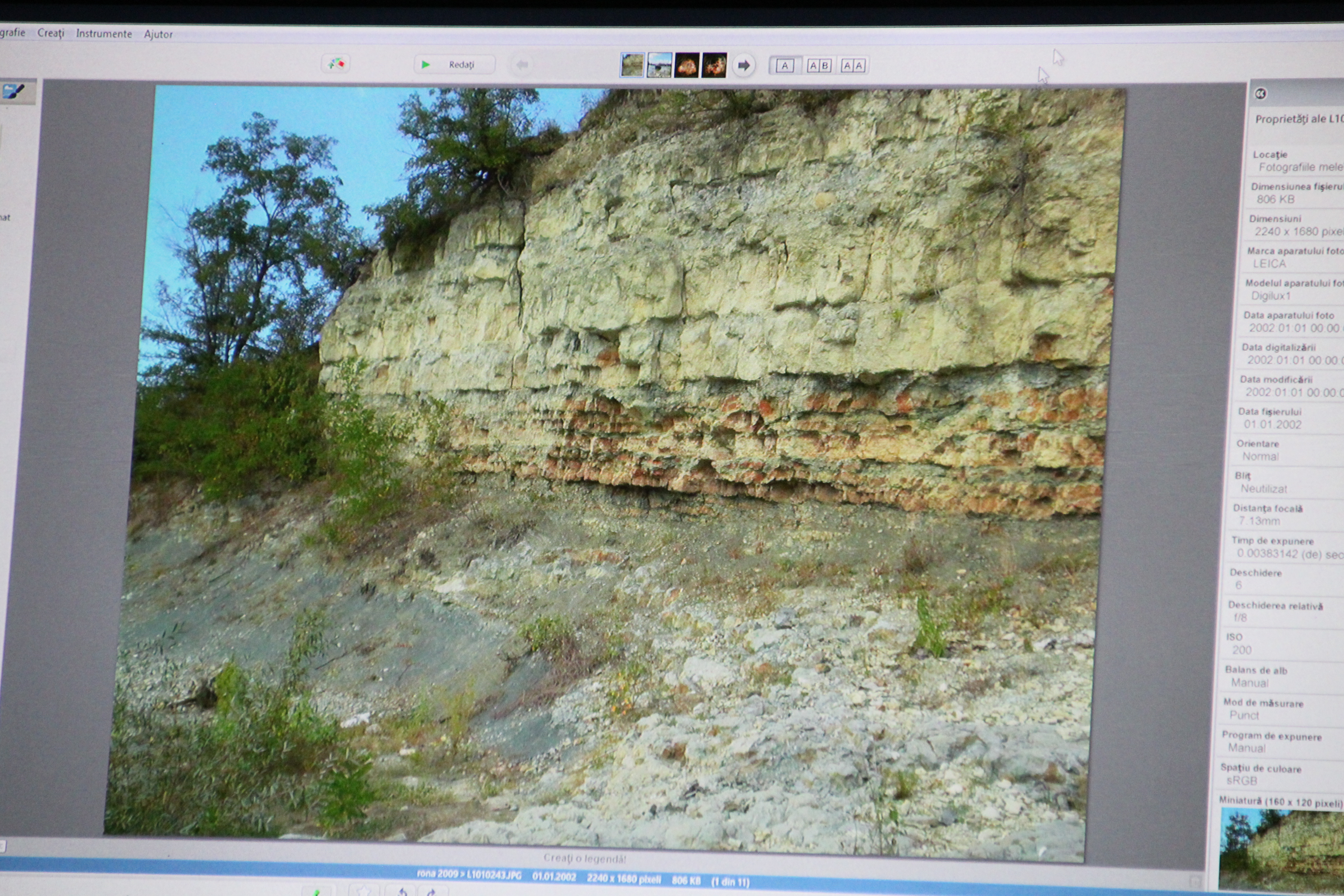
Task: Open the Instrumente menu
Action: pyautogui.click(x=103, y=34)
